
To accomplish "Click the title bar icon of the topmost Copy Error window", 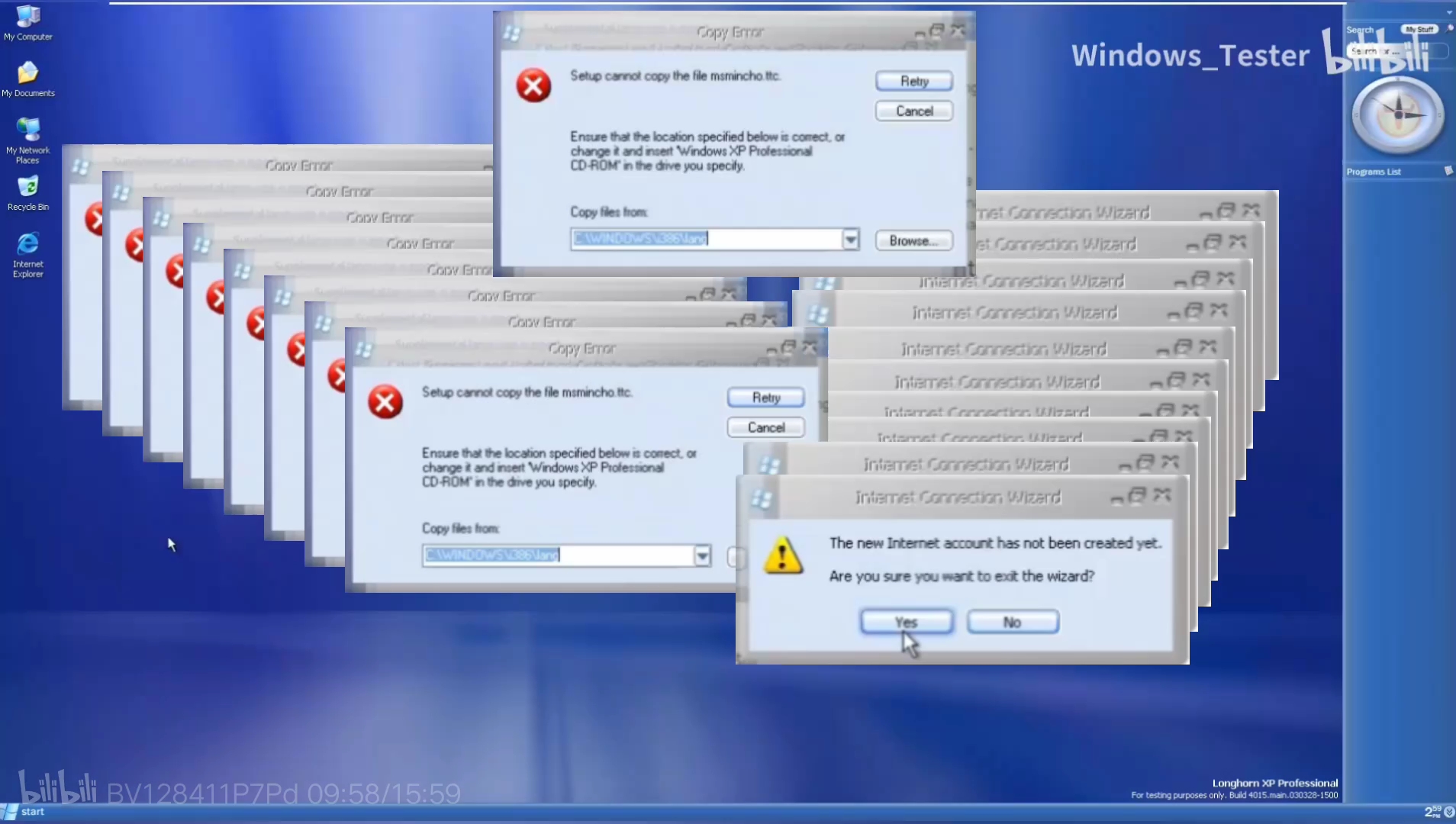I will (x=511, y=33).
